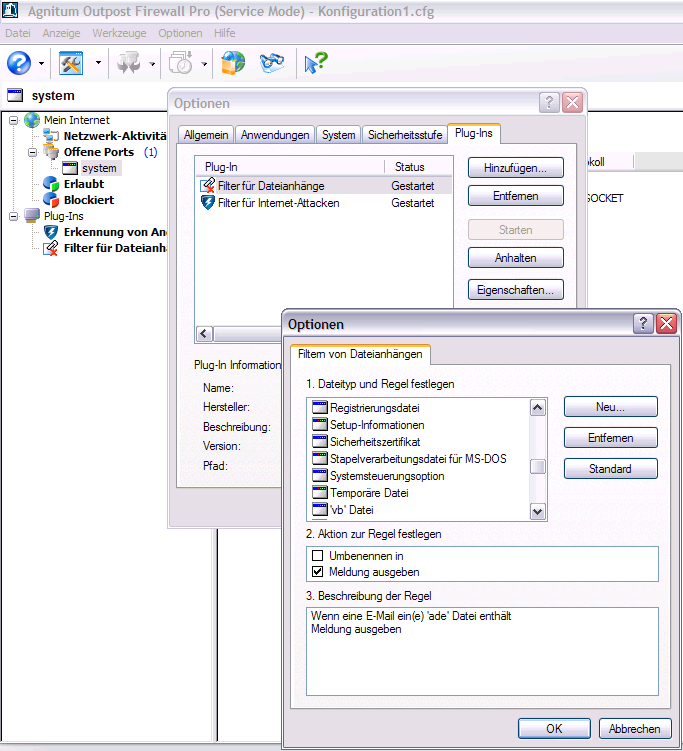Click the file type list scrollbar thumb
Viewport: 683px width, 751px height.
click(537, 466)
